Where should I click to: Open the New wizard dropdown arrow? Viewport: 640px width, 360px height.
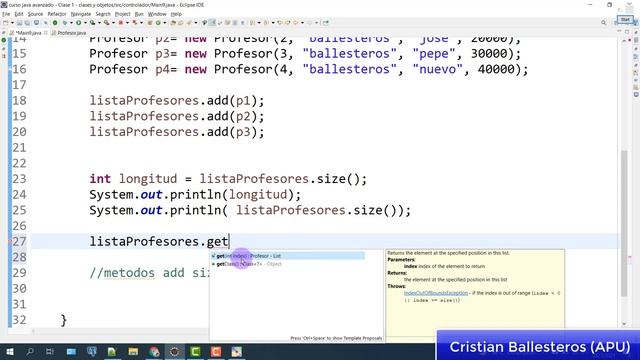(12, 23)
